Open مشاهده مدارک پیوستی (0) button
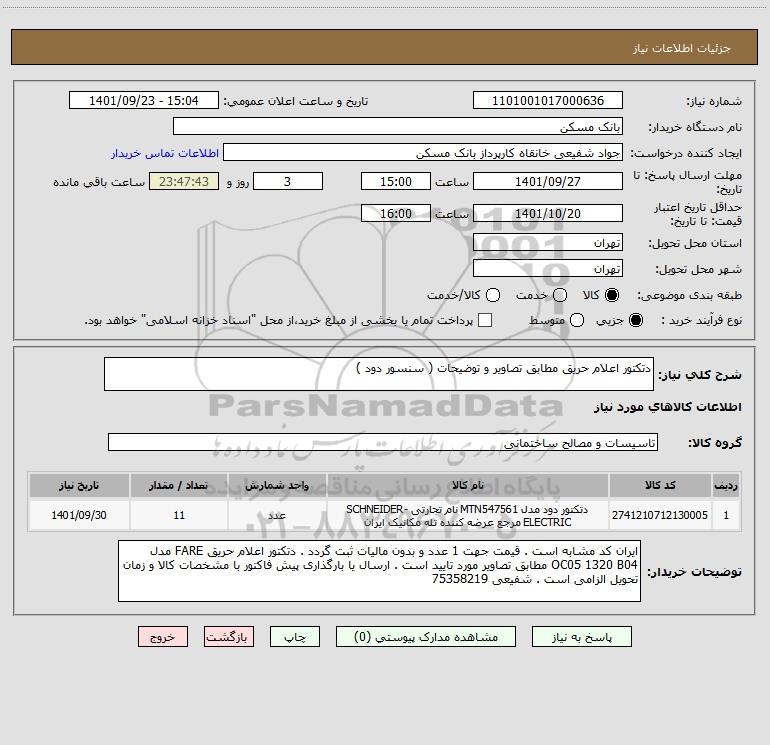Image resolution: width=770 pixels, height=745 pixels. pyautogui.click(x=426, y=637)
